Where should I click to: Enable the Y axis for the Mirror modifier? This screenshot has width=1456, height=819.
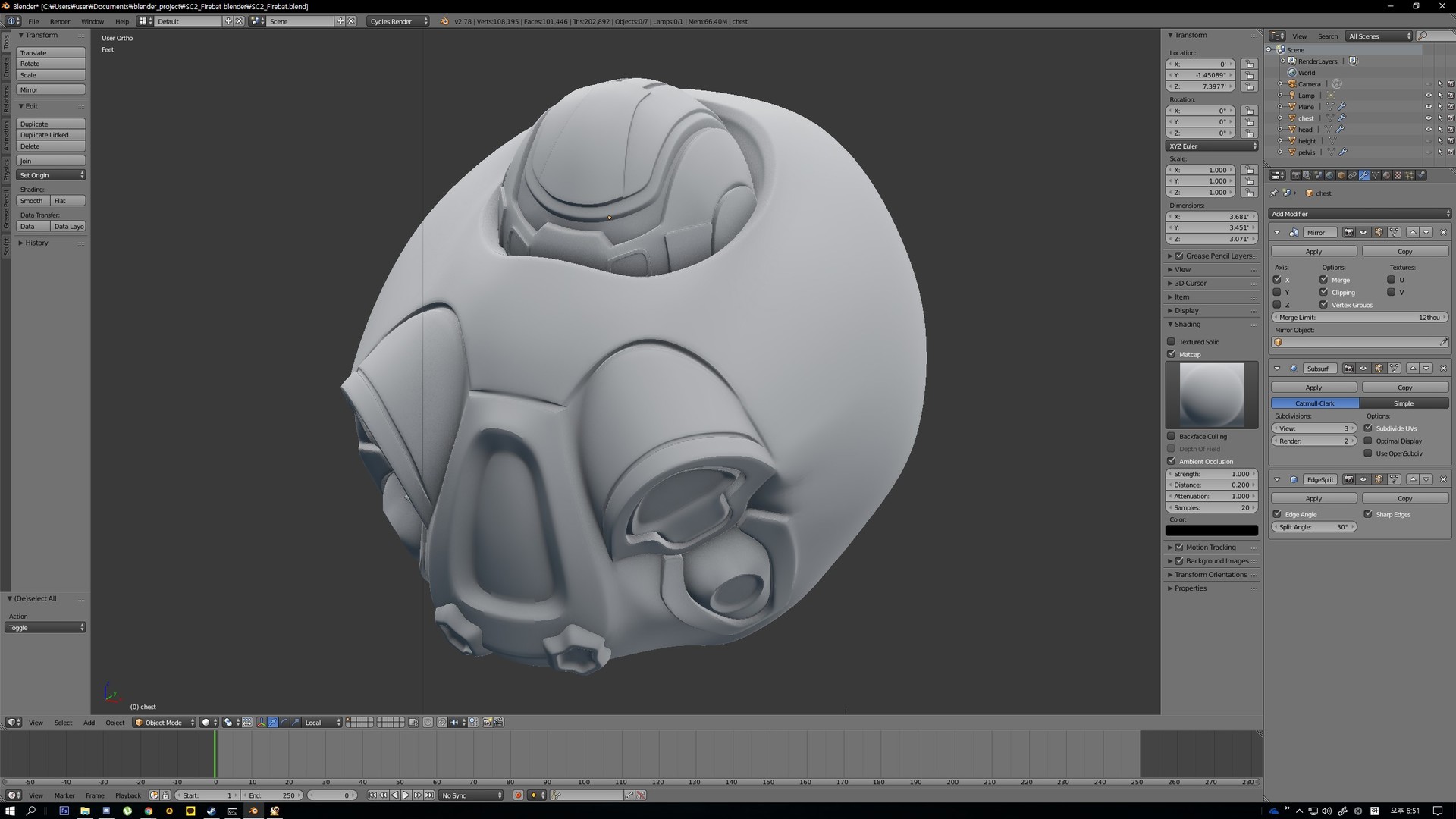point(1277,292)
